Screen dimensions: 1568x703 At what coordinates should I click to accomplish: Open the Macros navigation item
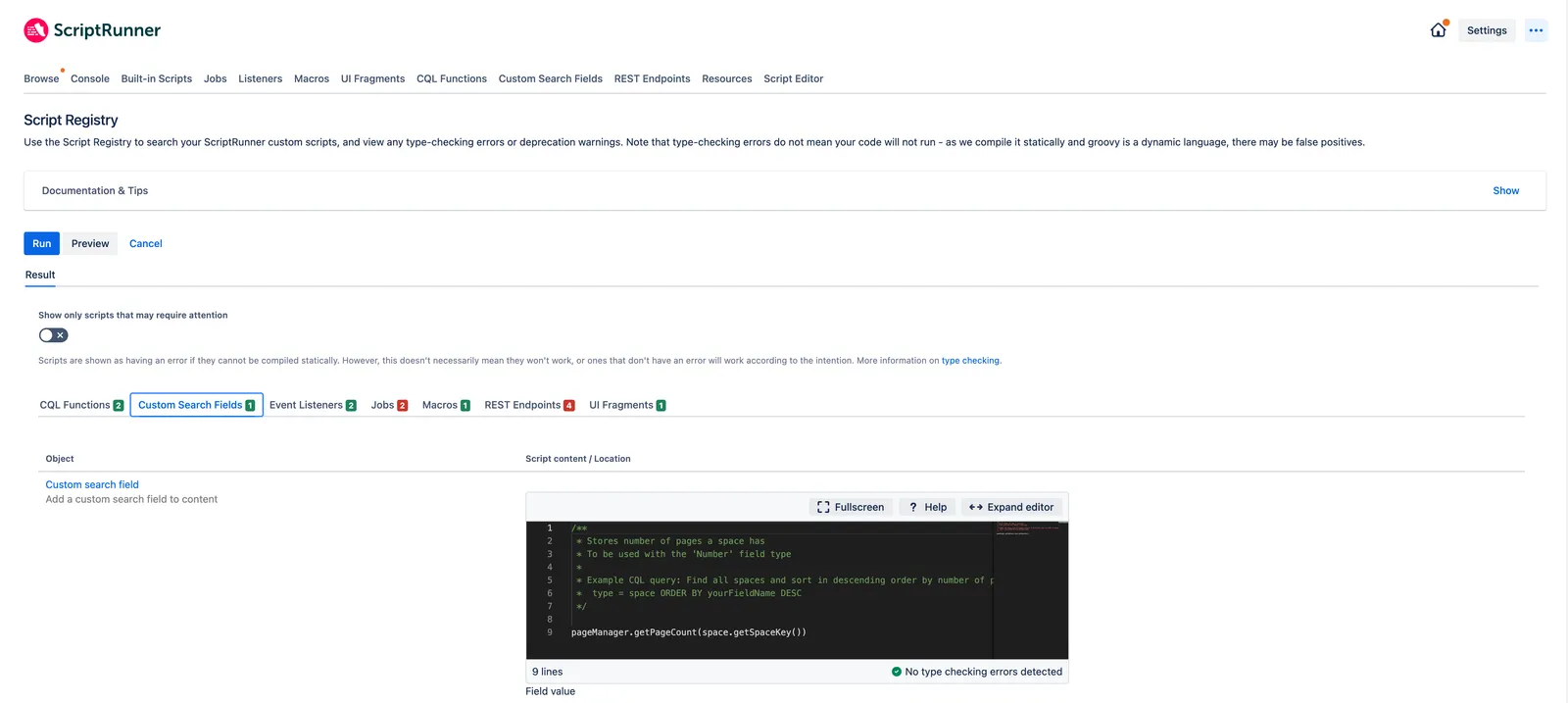coord(312,78)
